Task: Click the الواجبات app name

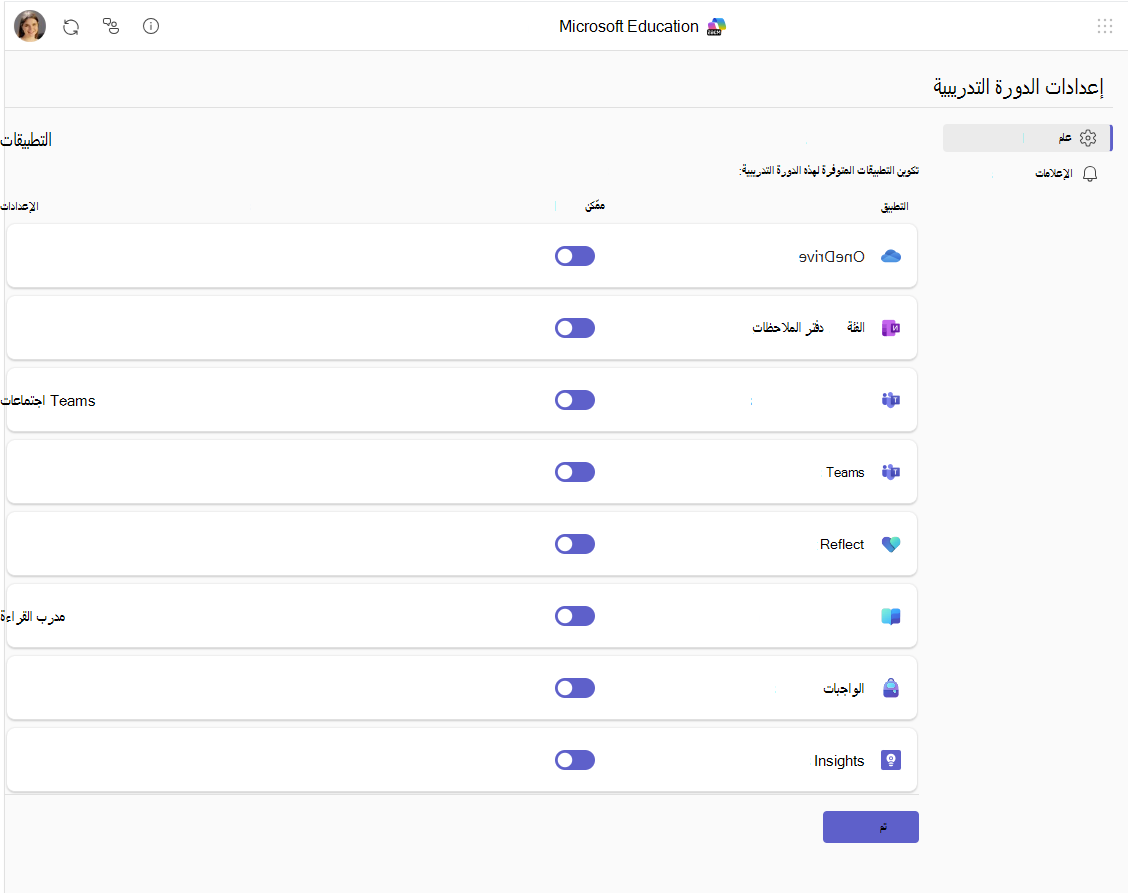Action: pos(843,689)
